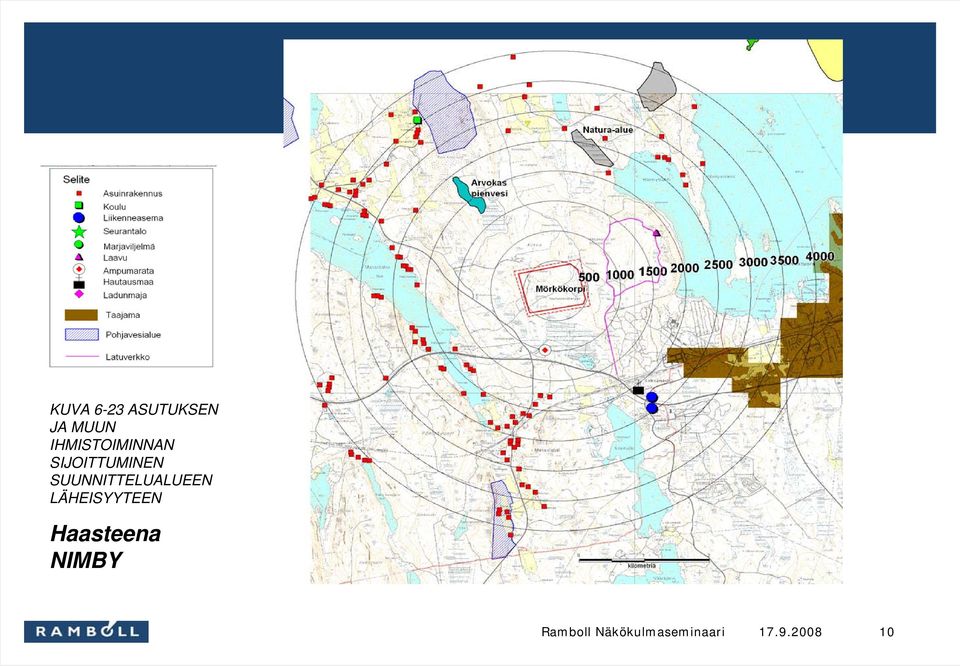Click the Ramboll logo

pyautogui.click(x=86, y=631)
